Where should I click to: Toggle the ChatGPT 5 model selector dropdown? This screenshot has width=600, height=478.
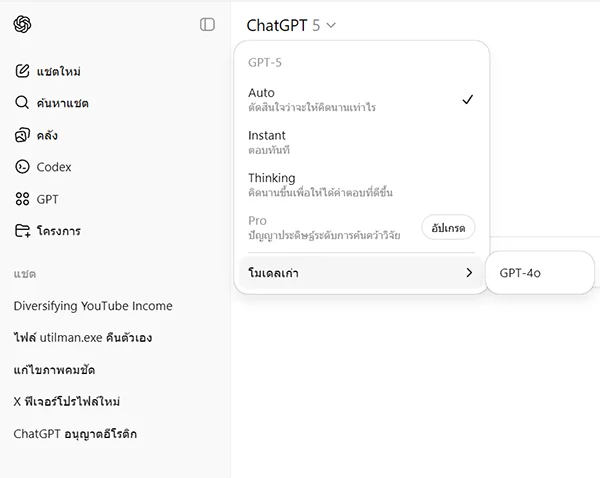click(x=291, y=25)
